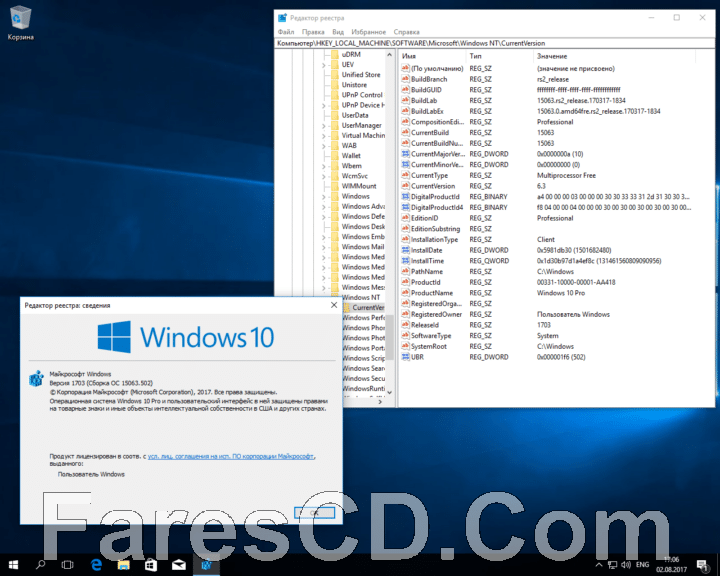Click the uDRM folder icon
Image resolution: width=720 pixels, height=576 pixels.
[334, 54]
